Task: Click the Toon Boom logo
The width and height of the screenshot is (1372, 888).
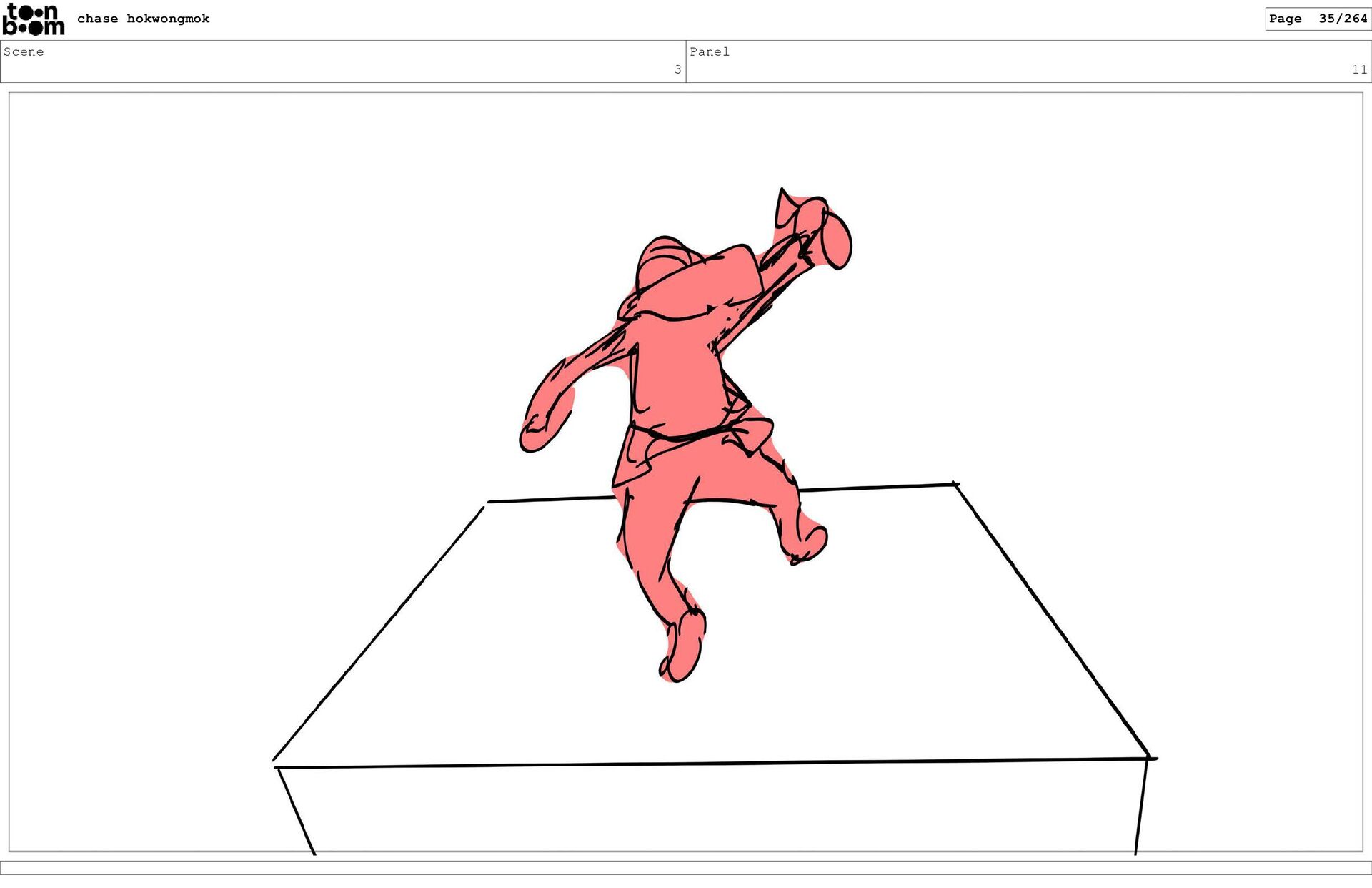Action: pyautogui.click(x=33, y=19)
